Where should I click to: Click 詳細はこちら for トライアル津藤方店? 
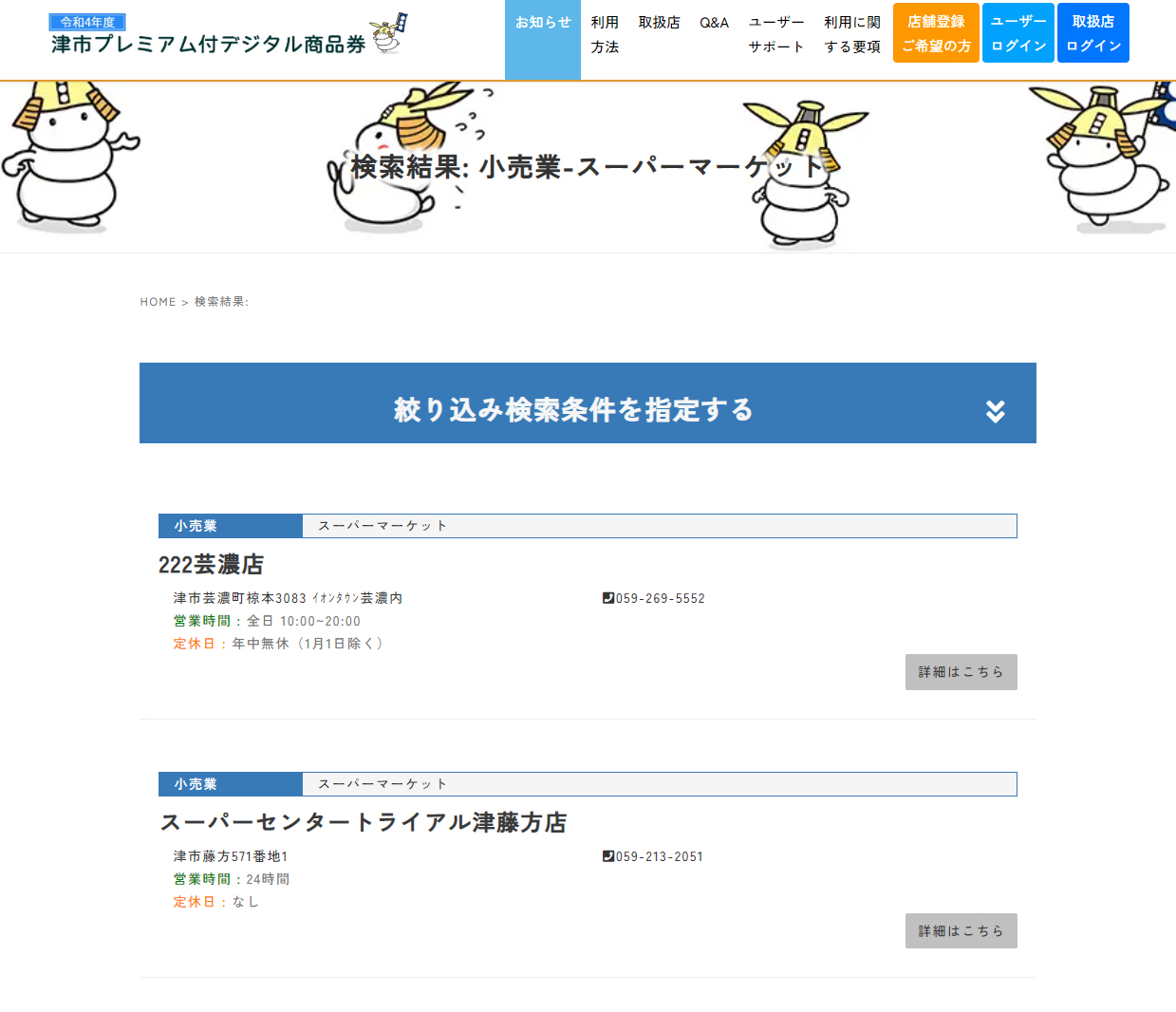961,930
